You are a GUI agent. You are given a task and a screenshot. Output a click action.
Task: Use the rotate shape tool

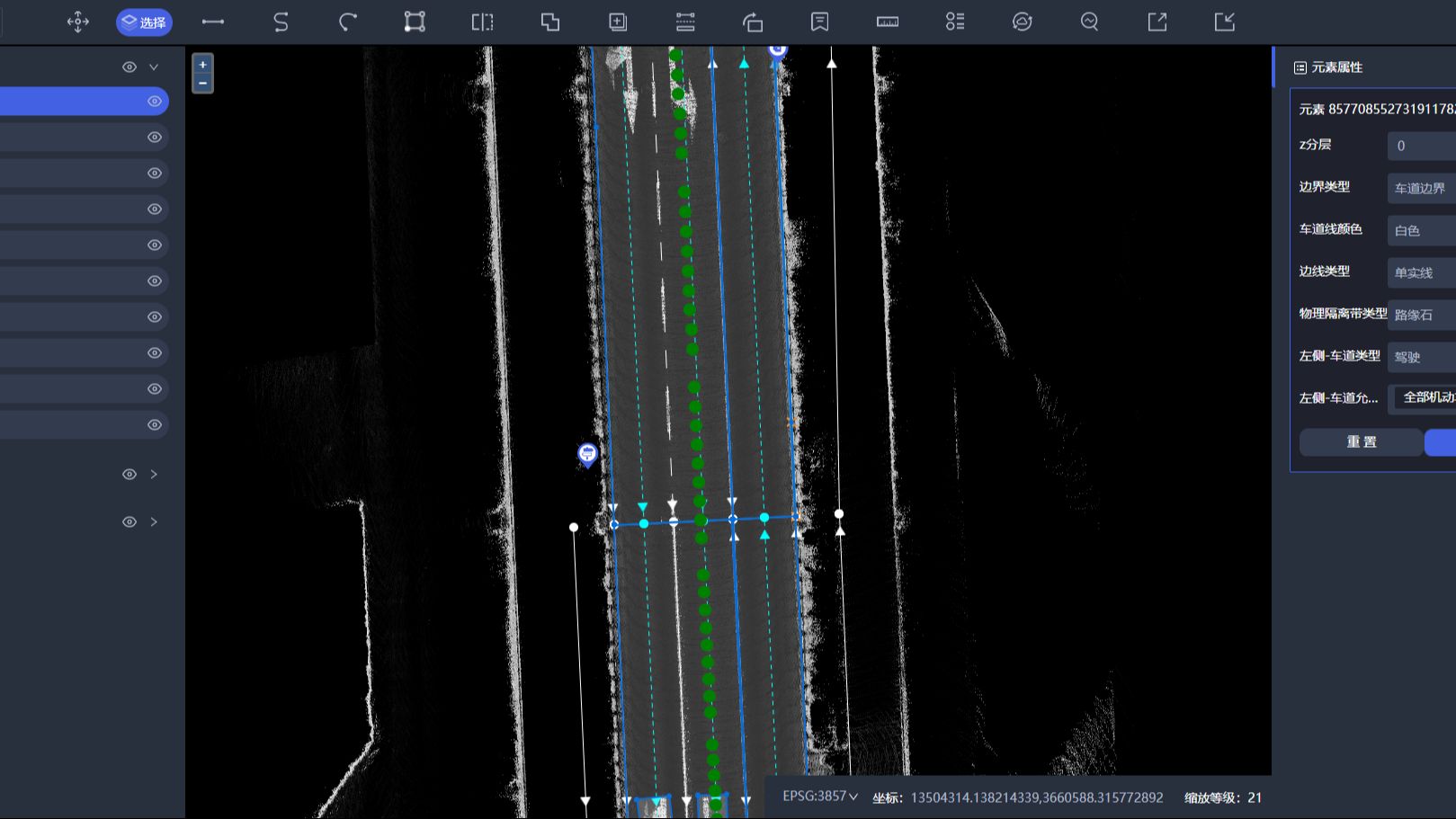point(753,22)
